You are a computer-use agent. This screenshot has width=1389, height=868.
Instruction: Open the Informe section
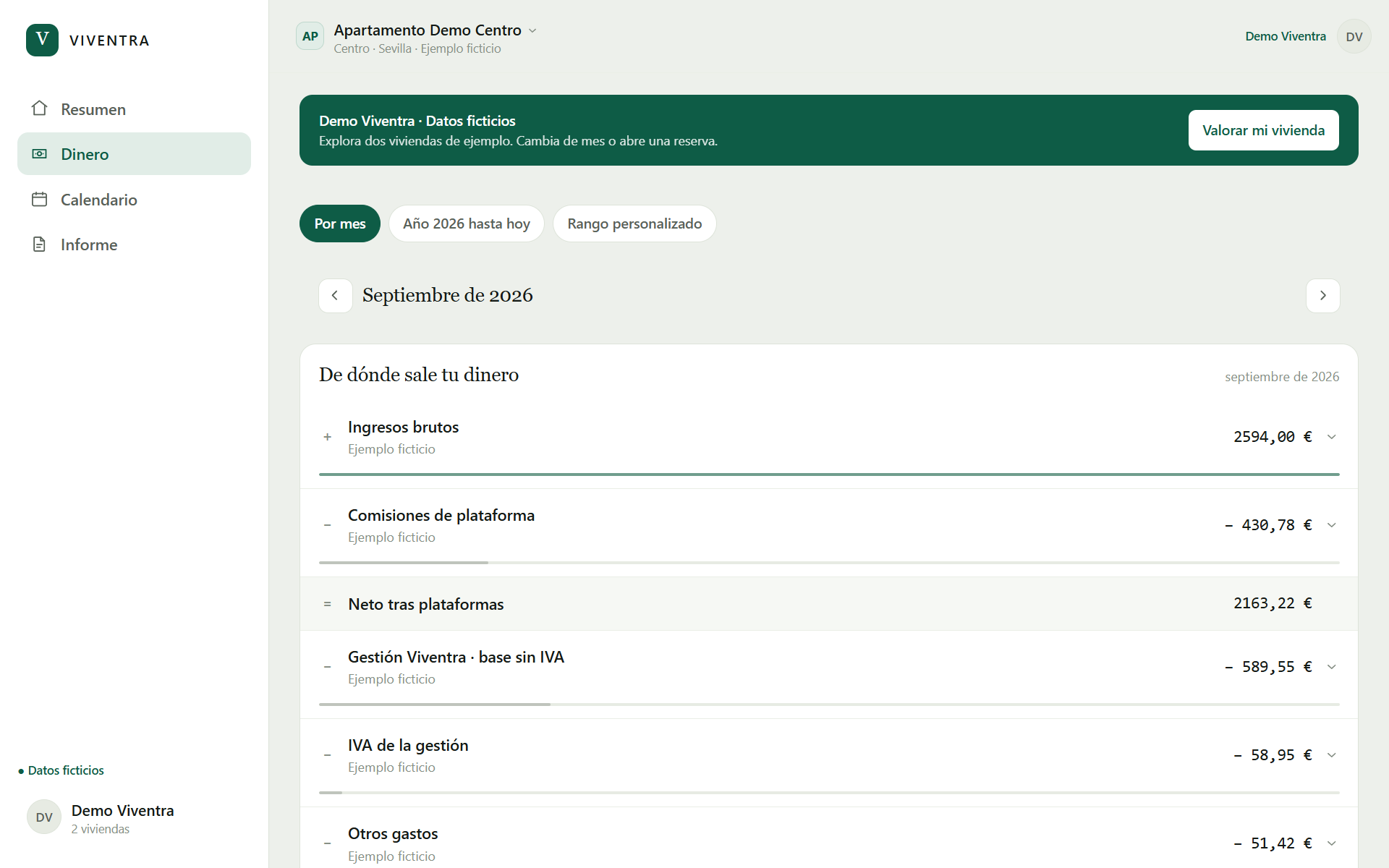(134, 244)
